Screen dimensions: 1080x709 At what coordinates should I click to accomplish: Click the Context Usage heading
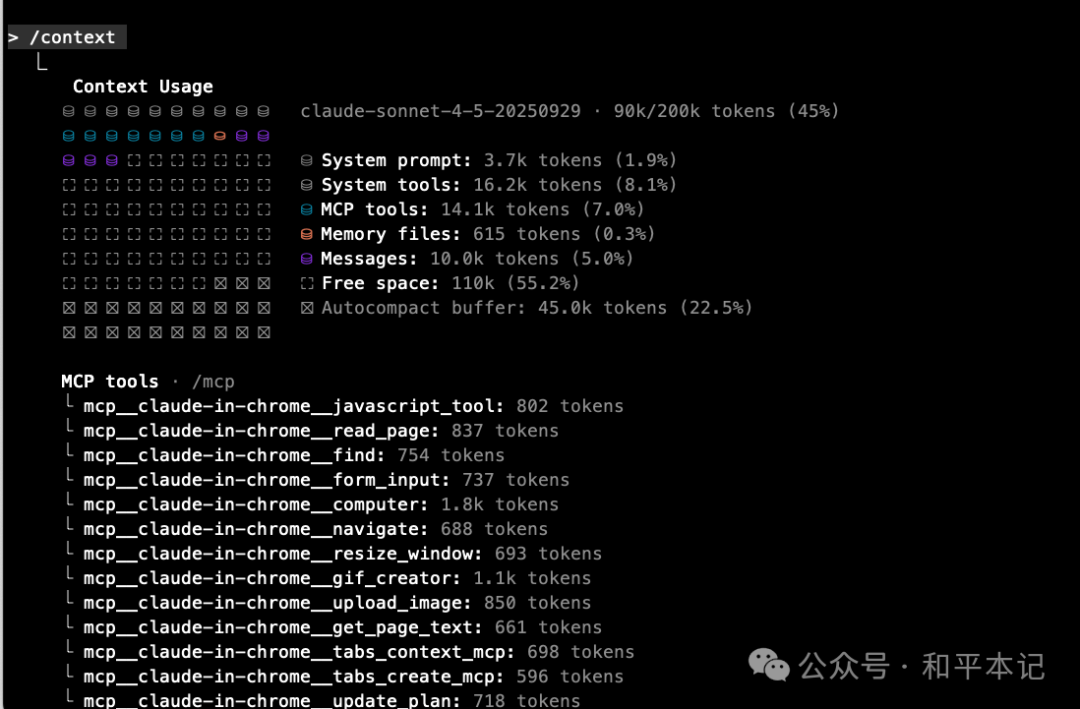click(x=143, y=87)
